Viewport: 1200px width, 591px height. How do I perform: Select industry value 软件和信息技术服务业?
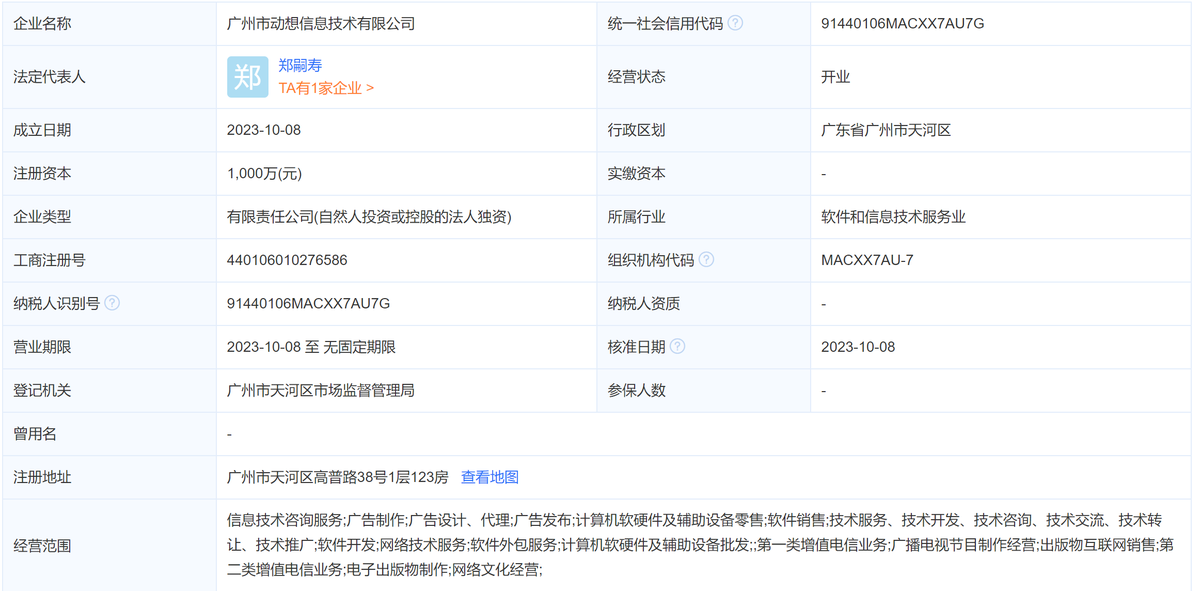tap(891, 216)
